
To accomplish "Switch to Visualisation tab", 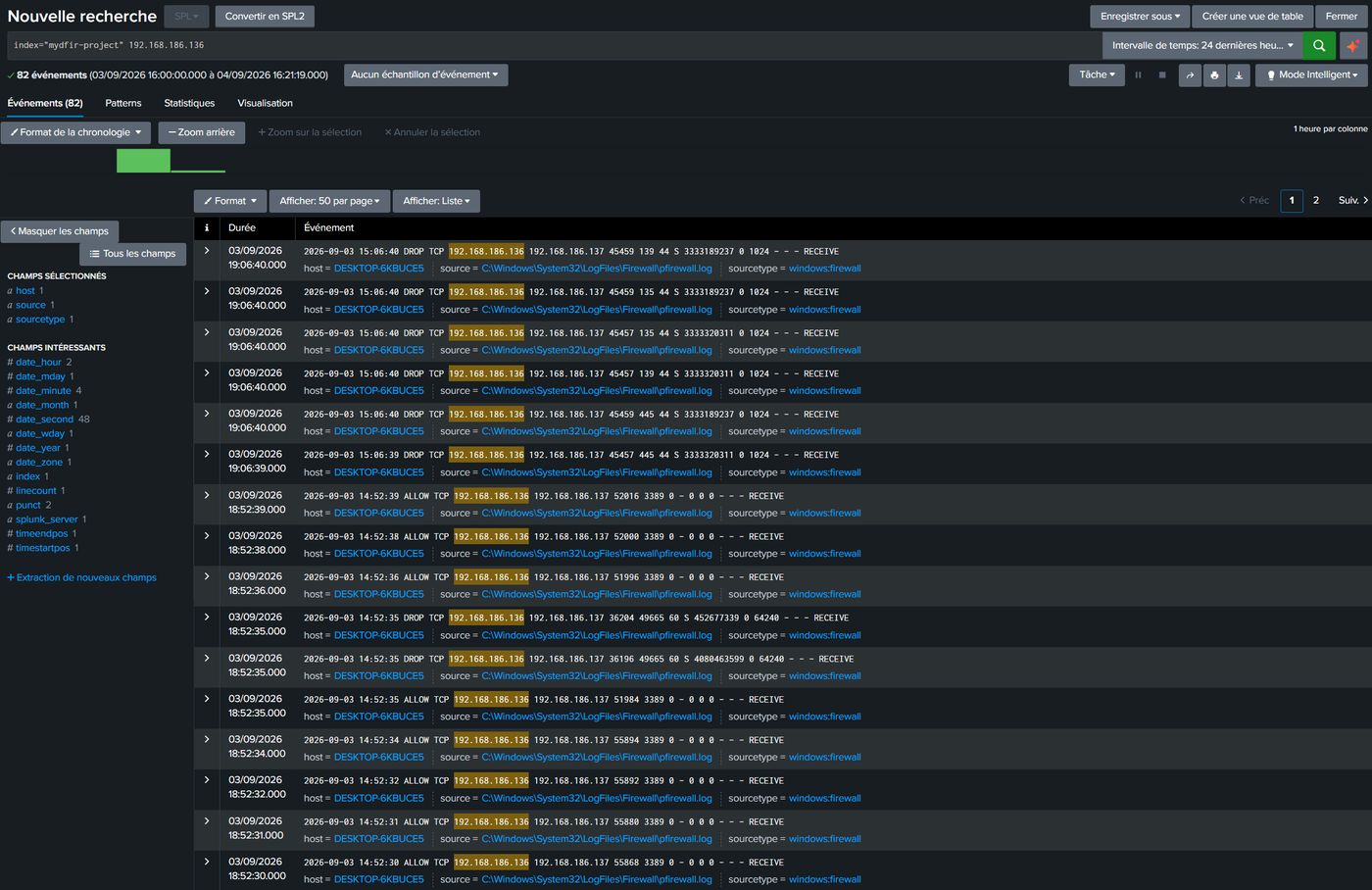I will (x=265, y=103).
